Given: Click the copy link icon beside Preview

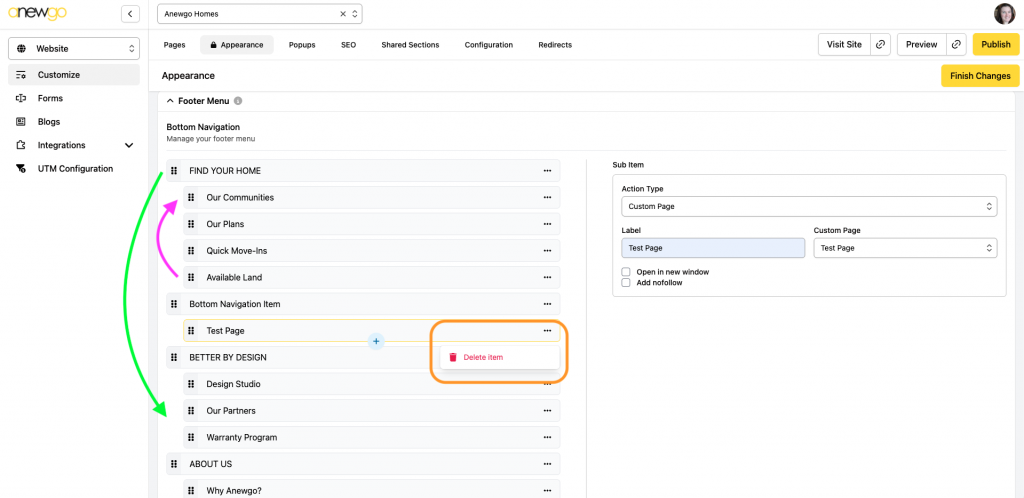Looking at the screenshot, I should [x=956, y=44].
